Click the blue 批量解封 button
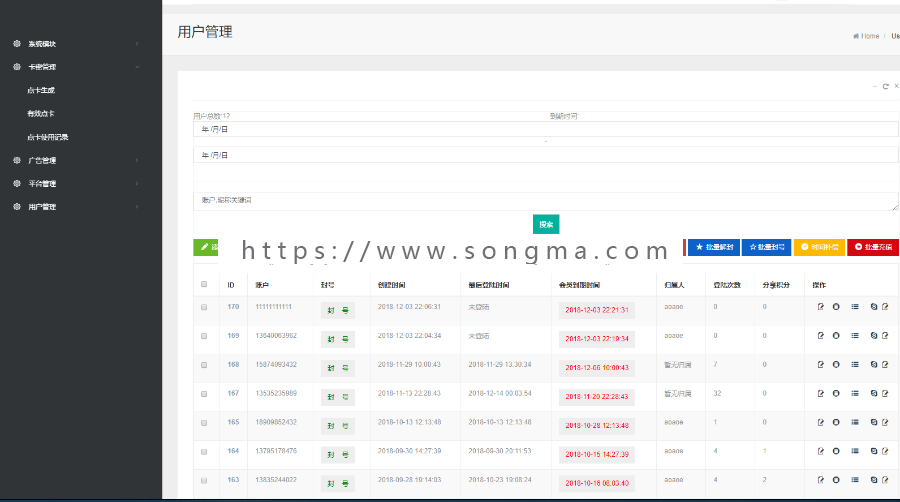Viewport: 900px width, 502px height. coord(713,247)
